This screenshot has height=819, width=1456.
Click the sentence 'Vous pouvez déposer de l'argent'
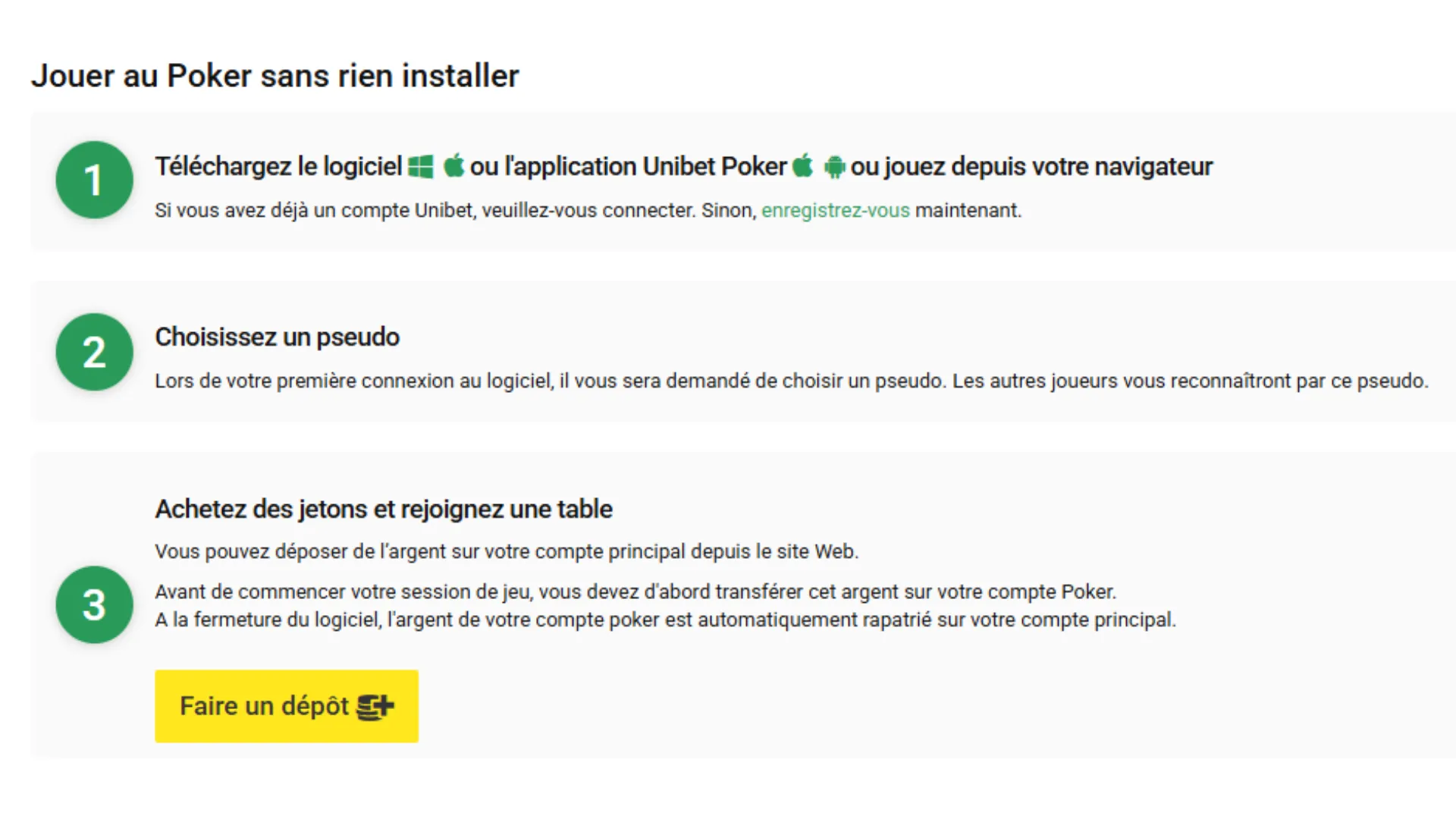[507, 551]
